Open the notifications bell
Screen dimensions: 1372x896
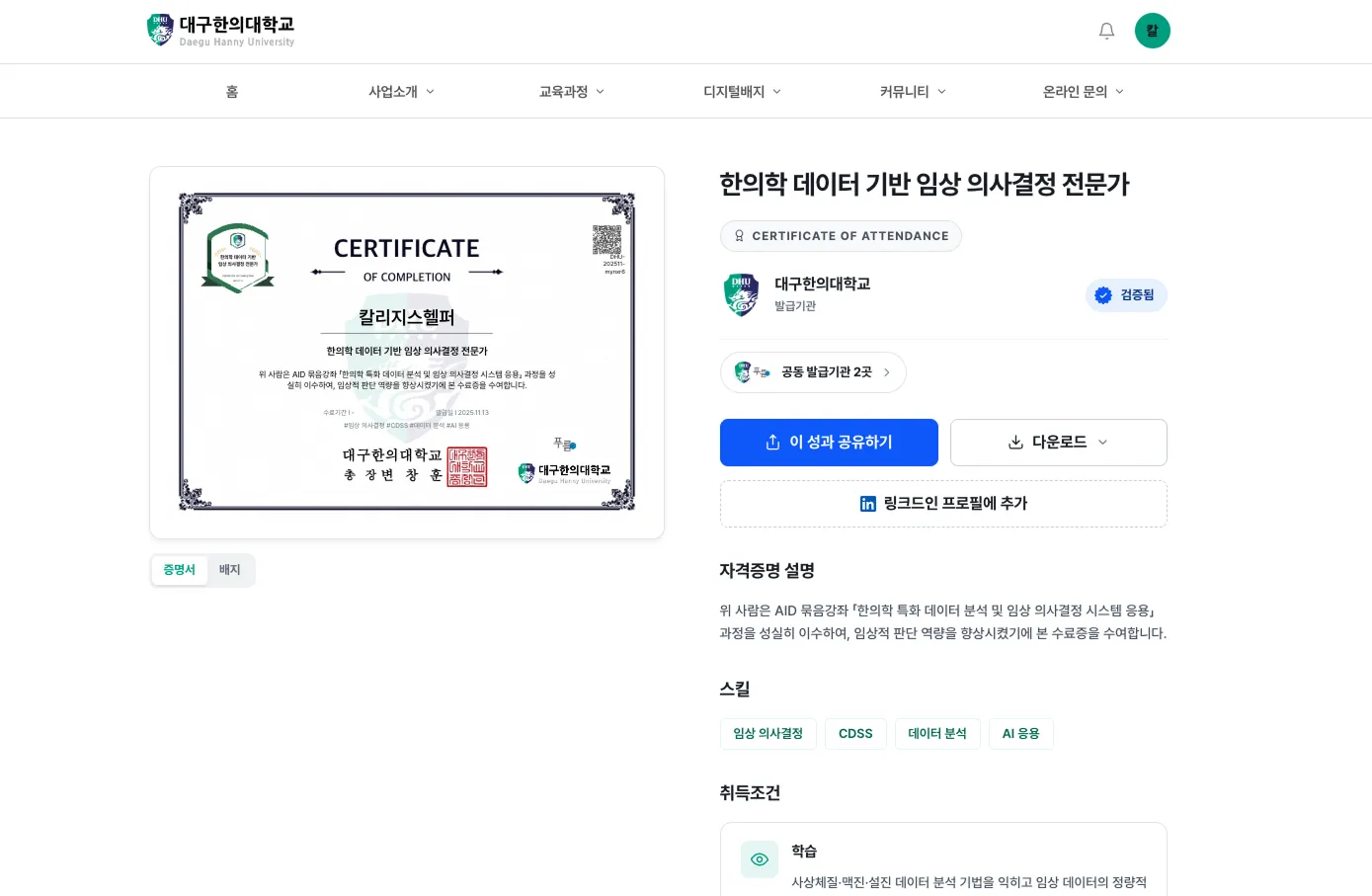(1106, 31)
